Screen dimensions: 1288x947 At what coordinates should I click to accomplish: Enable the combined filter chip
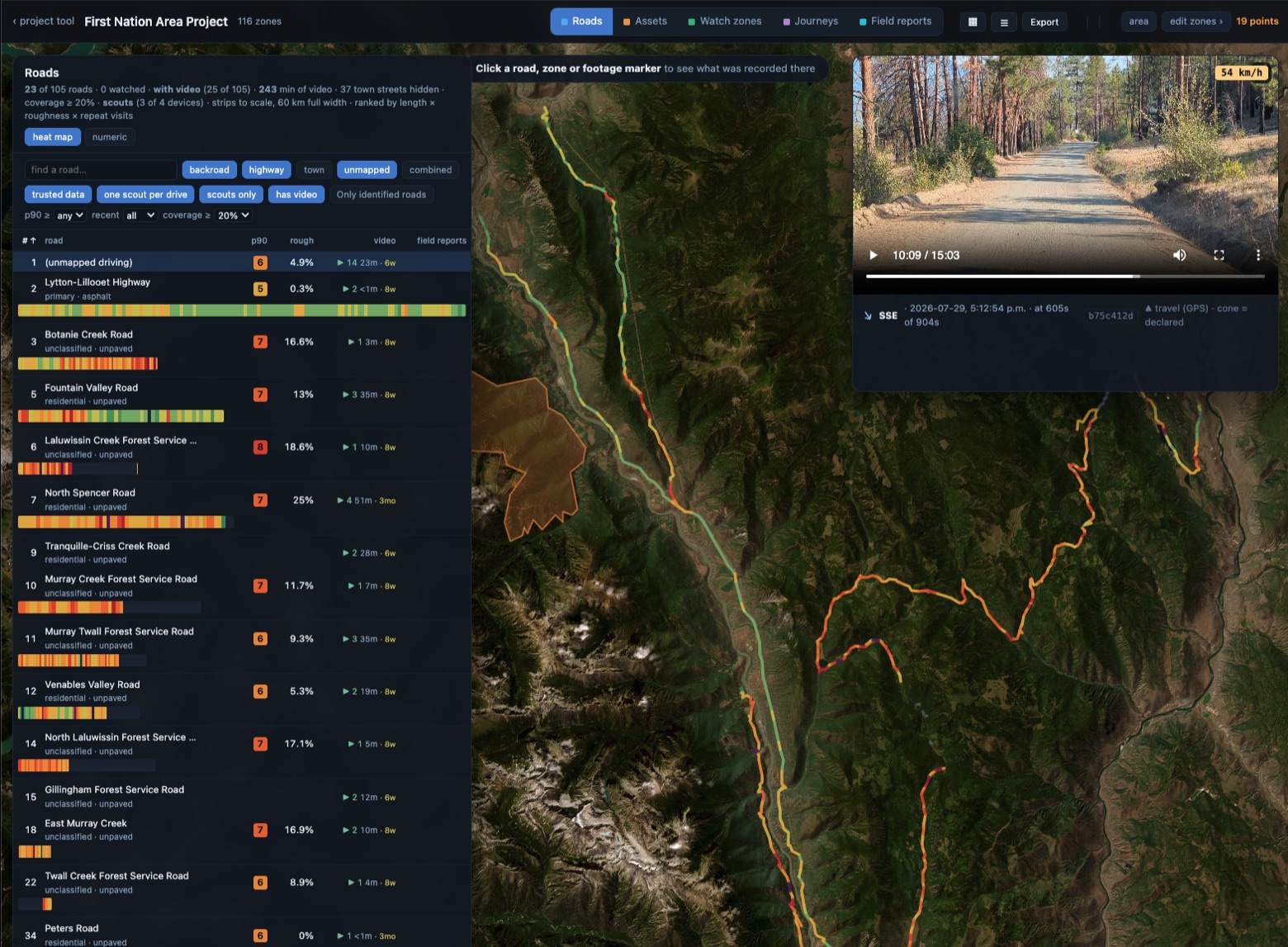click(x=430, y=170)
